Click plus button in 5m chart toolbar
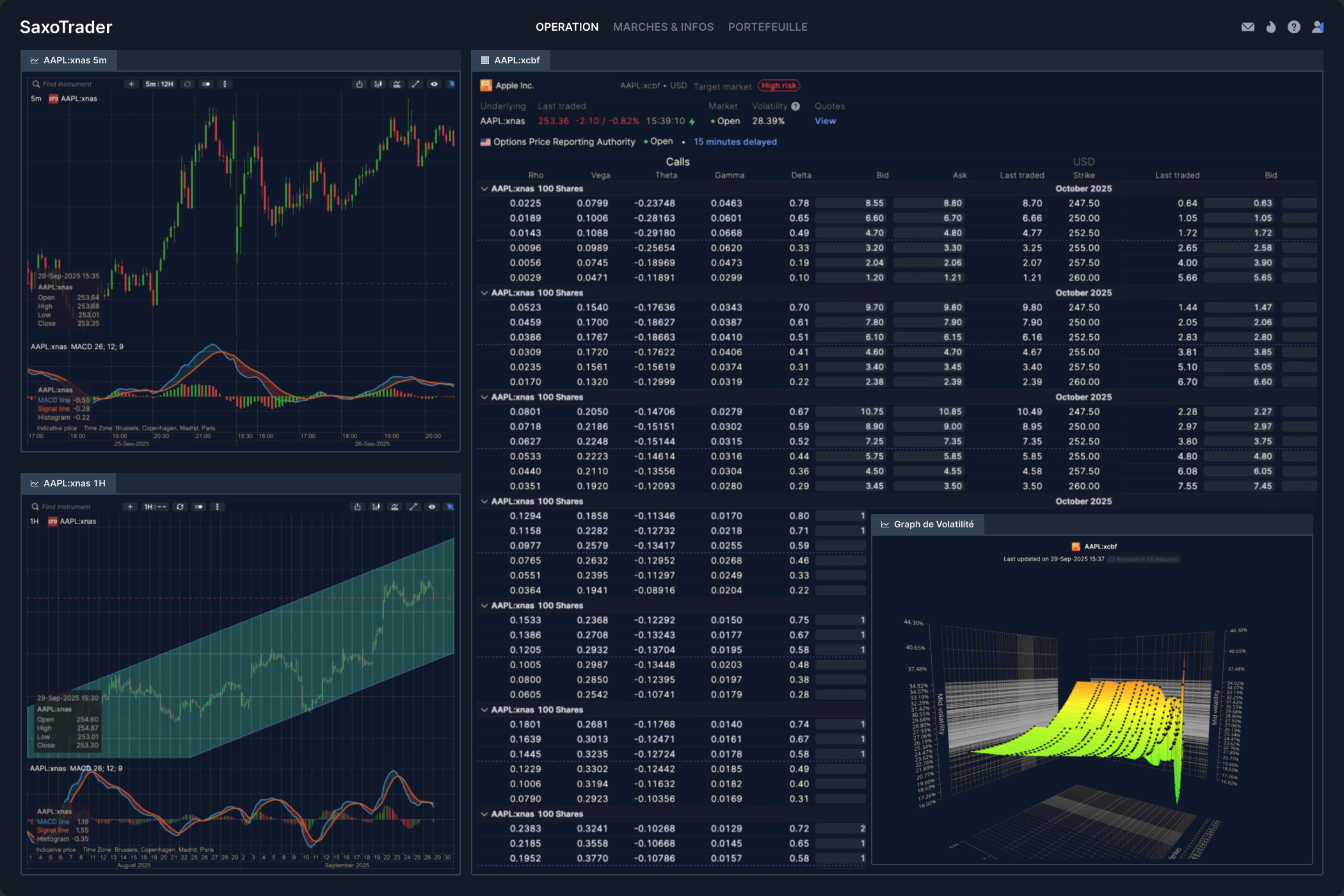1344x896 pixels. pyautogui.click(x=131, y=84)
